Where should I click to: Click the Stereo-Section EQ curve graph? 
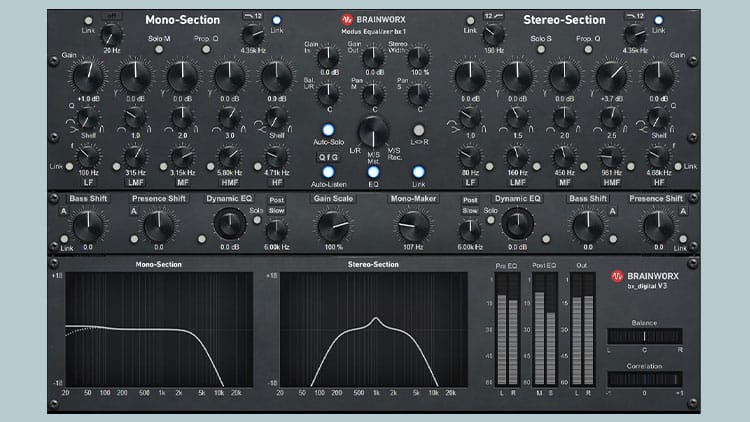(374, 330)
